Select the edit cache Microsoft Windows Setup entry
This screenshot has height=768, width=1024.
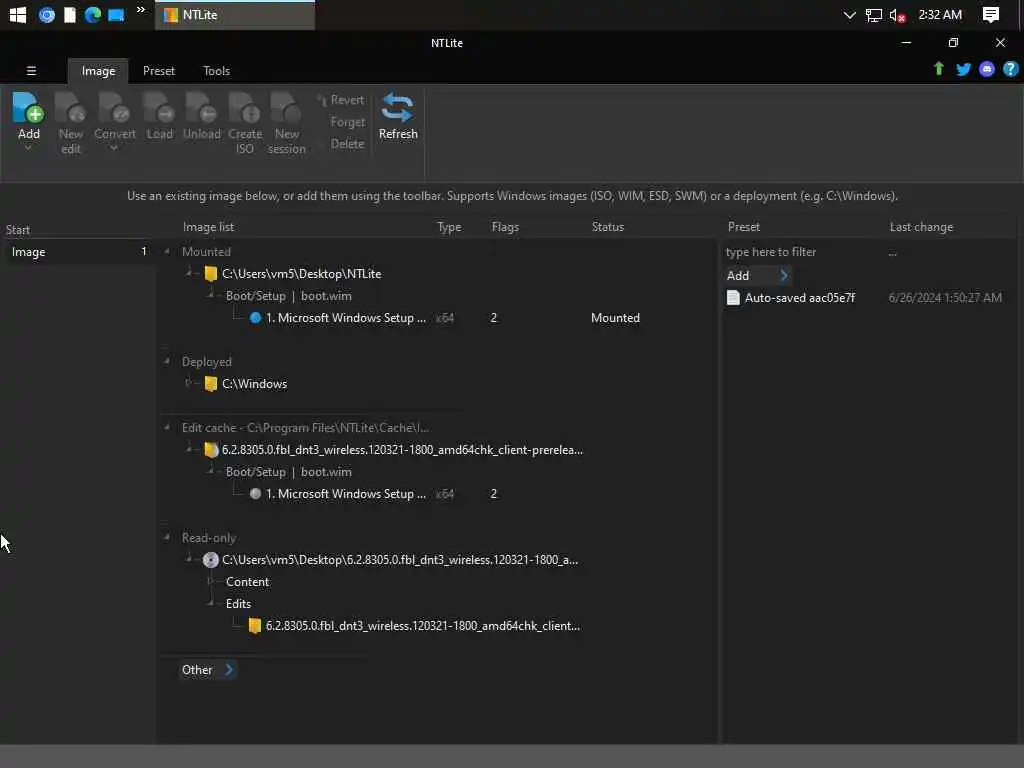tap(345, 494)
